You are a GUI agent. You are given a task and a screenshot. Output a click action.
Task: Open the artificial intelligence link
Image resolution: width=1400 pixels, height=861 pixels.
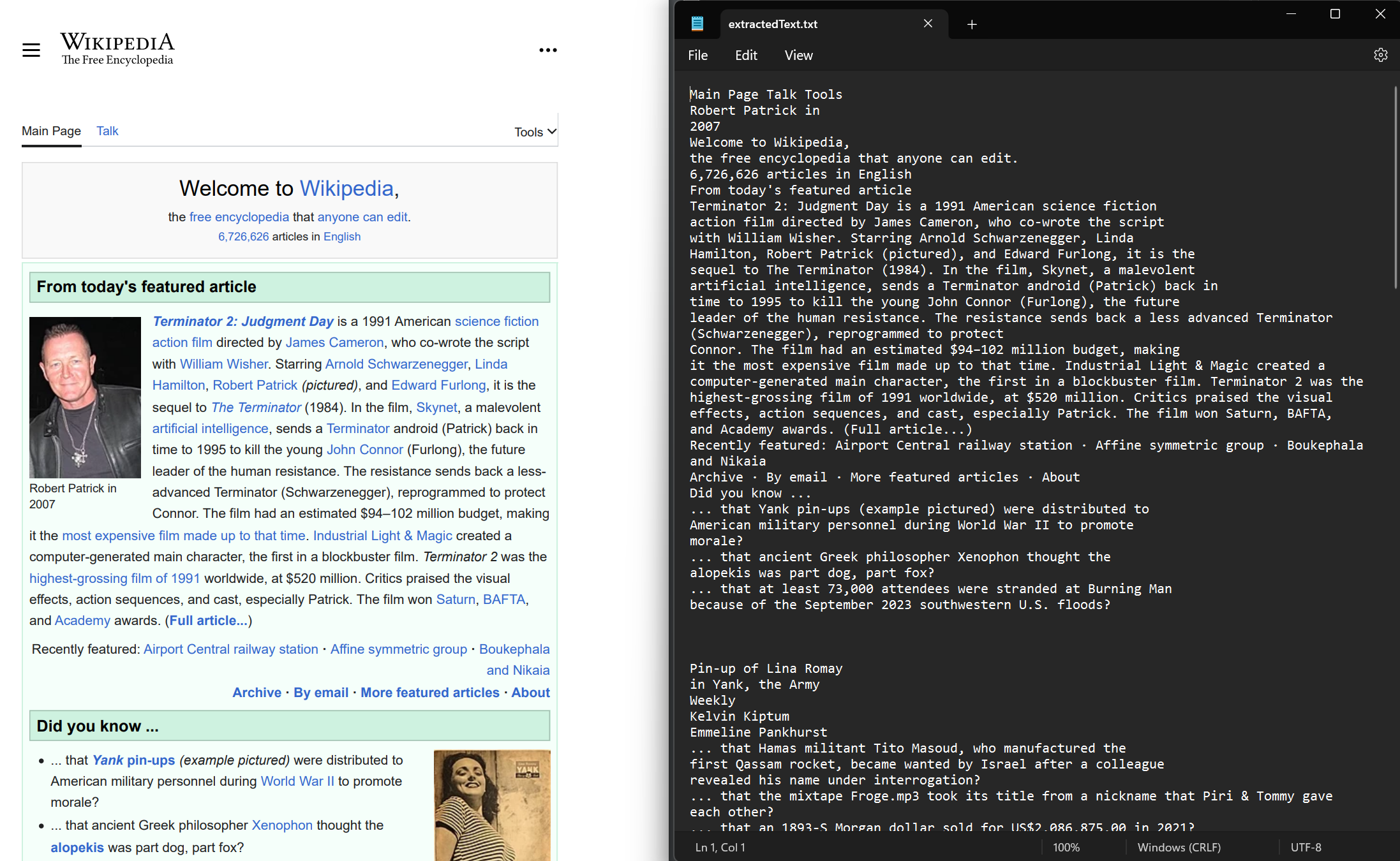coord(210,429)
